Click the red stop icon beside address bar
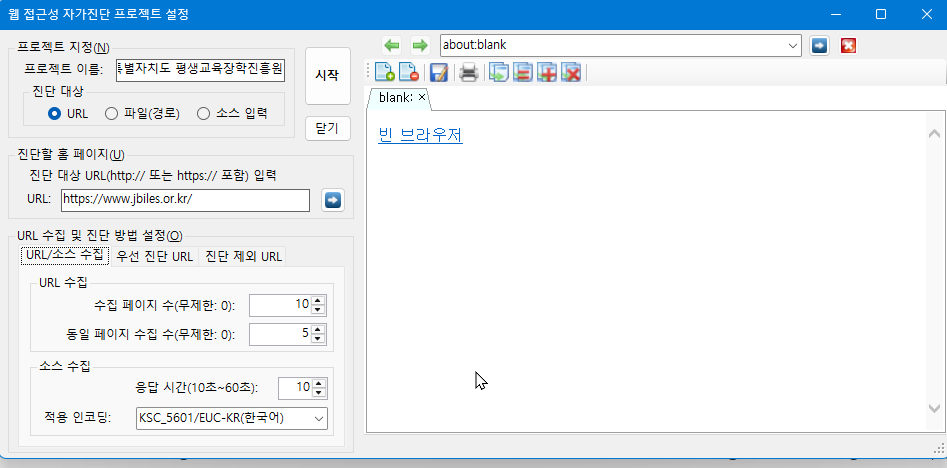The height and width of the screenshot is (468, 947). pyautogui.click(x=848, y=45)
